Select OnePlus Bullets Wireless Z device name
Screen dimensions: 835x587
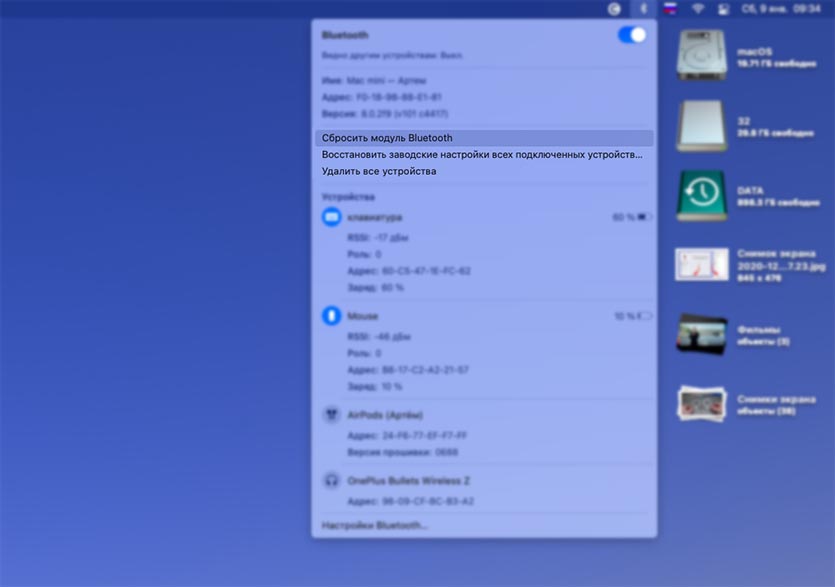tap(408, 481)
